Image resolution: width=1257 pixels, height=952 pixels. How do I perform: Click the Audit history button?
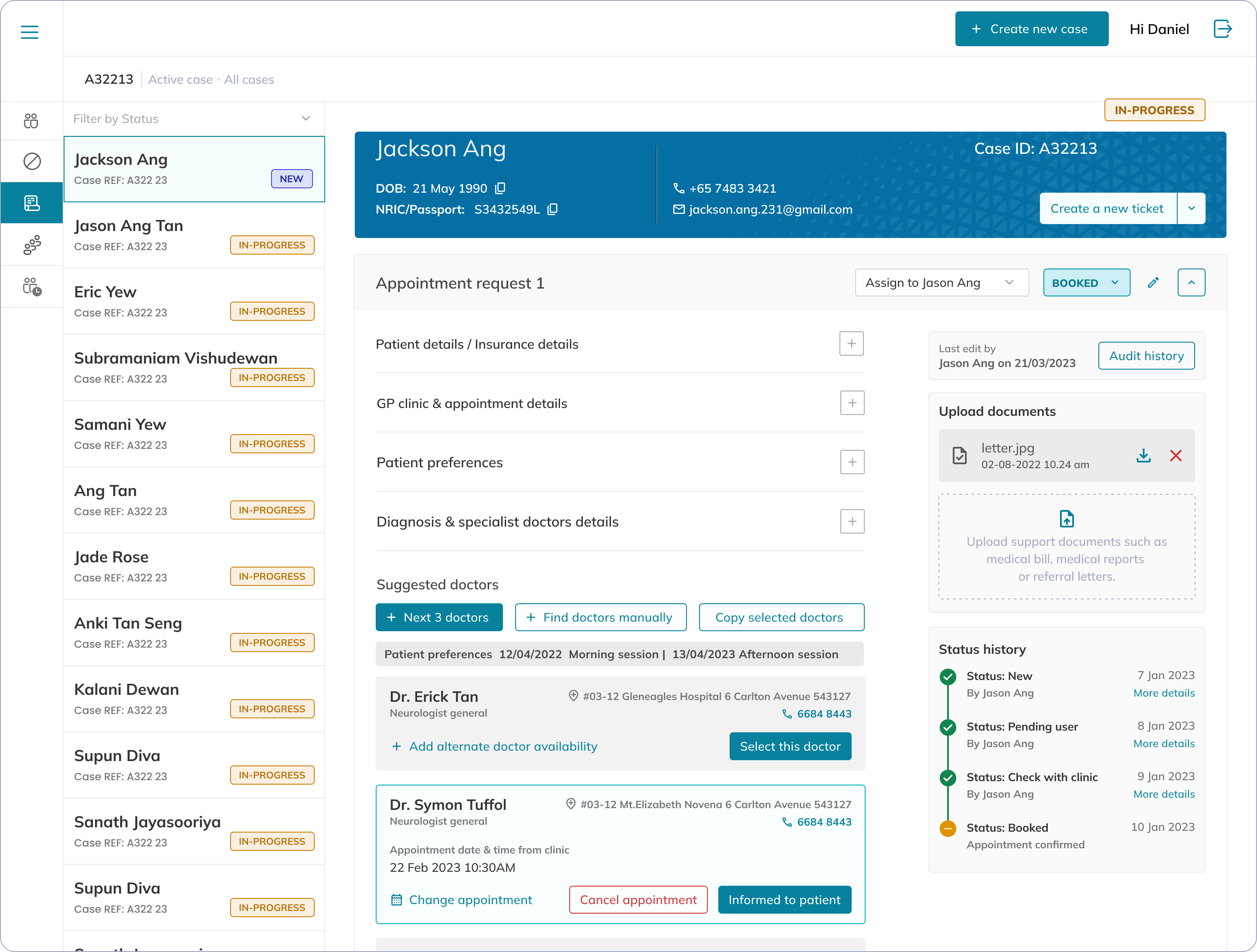1146,356
